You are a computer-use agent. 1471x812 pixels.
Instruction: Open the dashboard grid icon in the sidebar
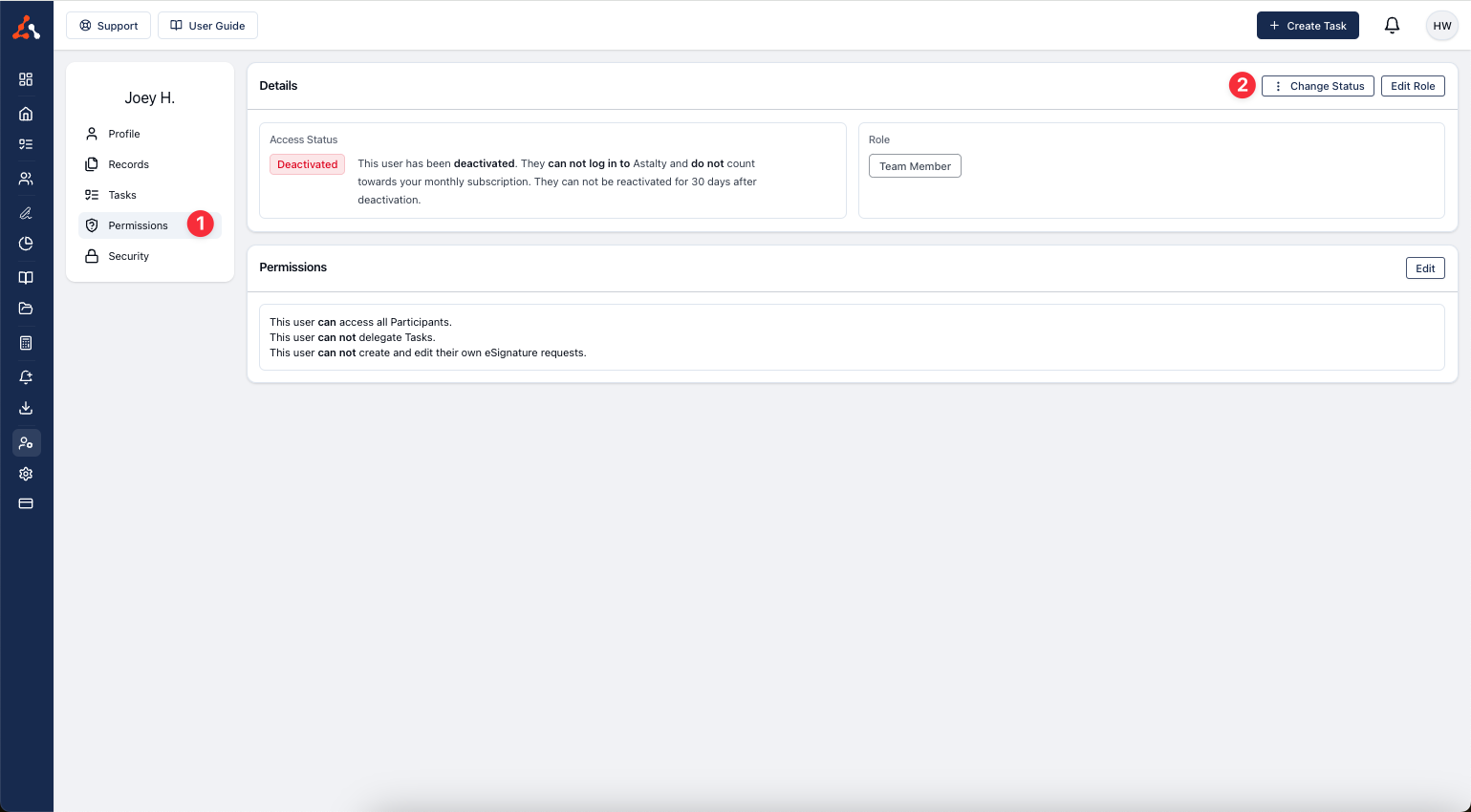click(x=26, y=79)
